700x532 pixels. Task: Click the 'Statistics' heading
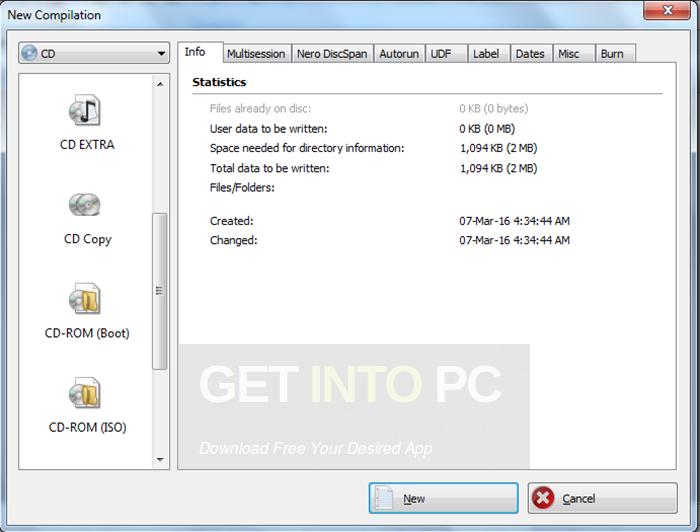[219, 82]
